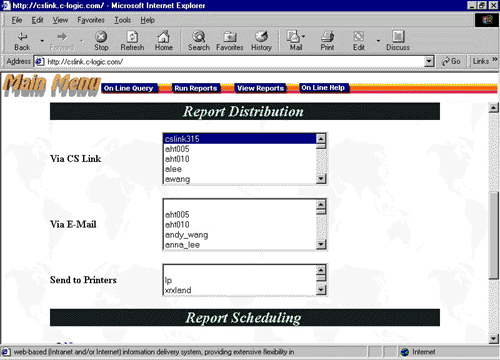Expand the Forward history dropdown arrow
This screenshot has height=360, width=500.
click(x=81, y=41)
